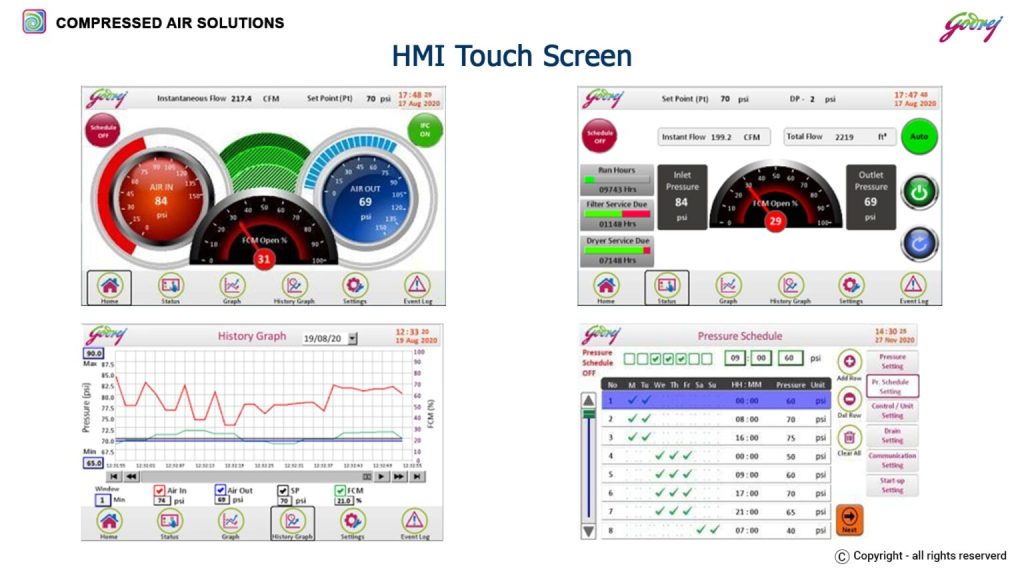Uncheck the FCM series checkbox
This screenshot has height=576, width=1024.
tap(341, 491)
